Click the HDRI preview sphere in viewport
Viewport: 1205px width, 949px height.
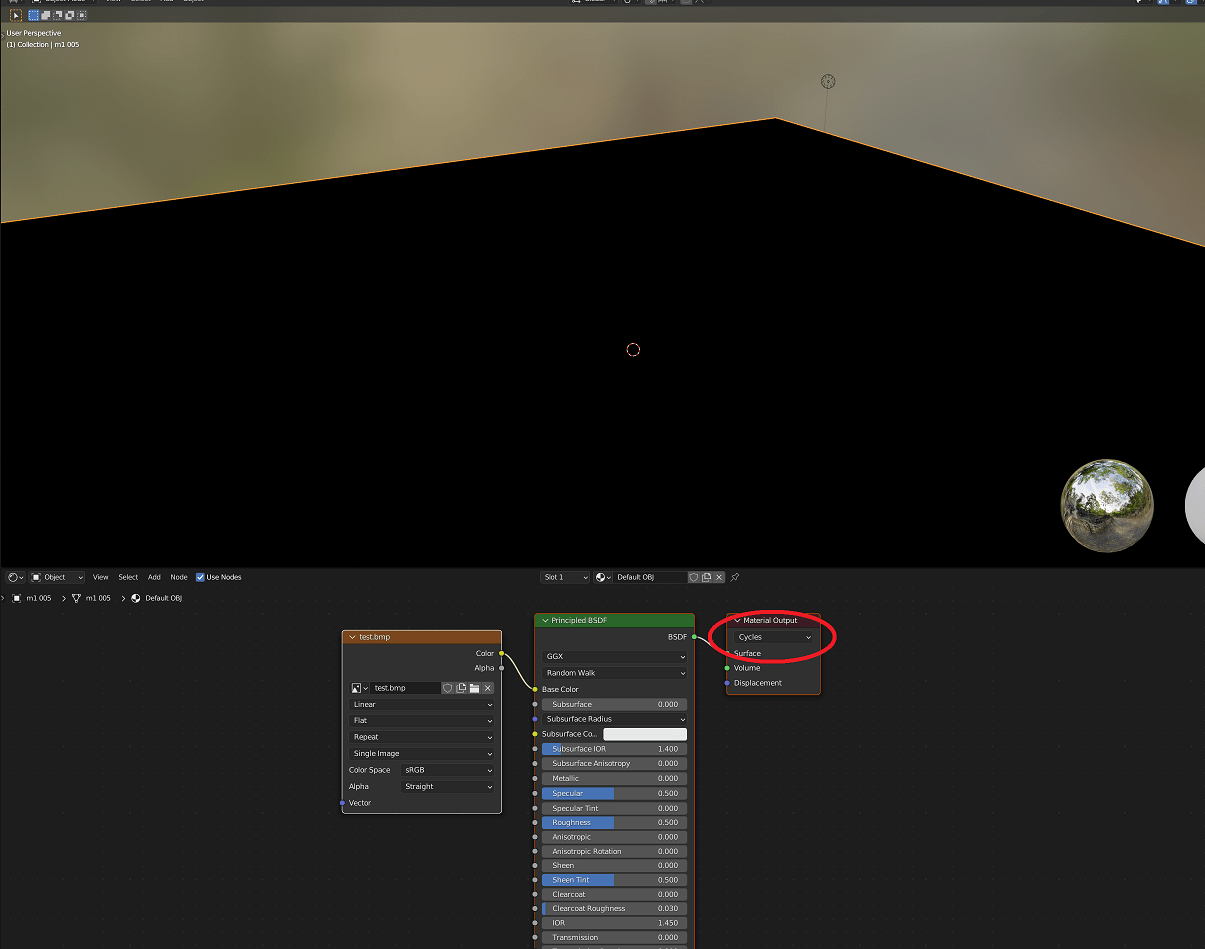1107,506
